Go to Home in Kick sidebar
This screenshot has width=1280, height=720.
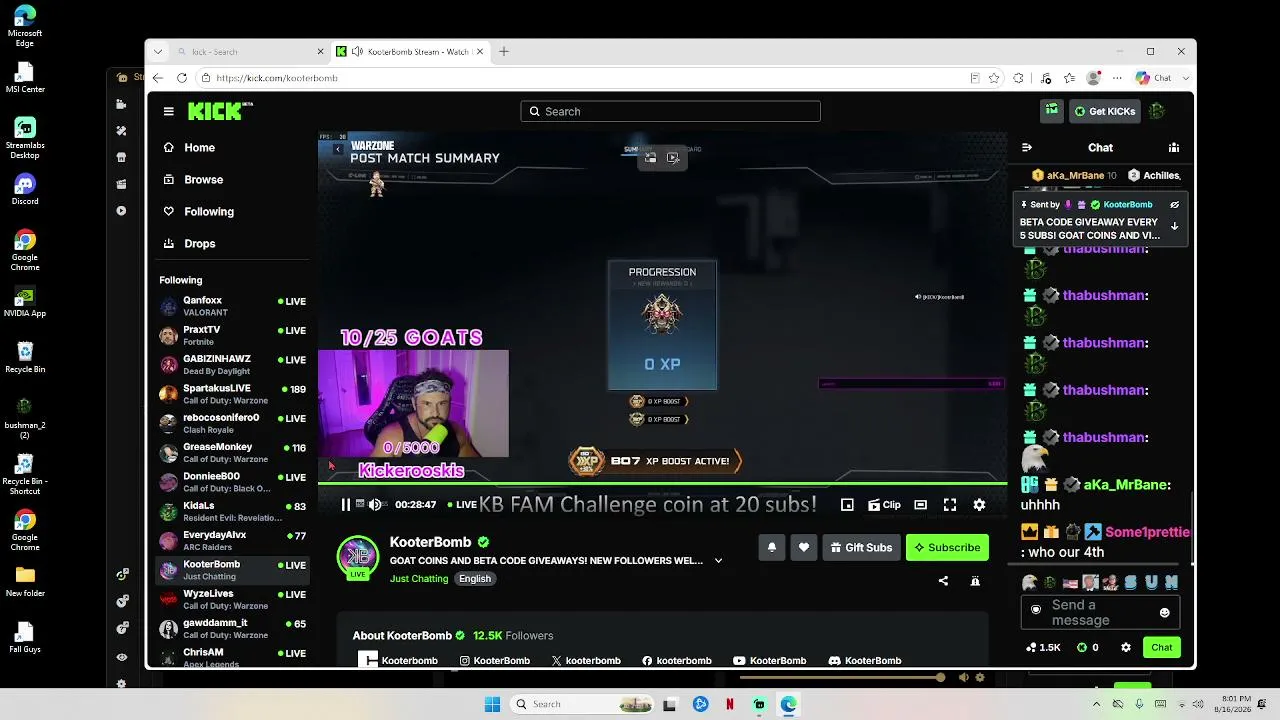click(233, 148)
